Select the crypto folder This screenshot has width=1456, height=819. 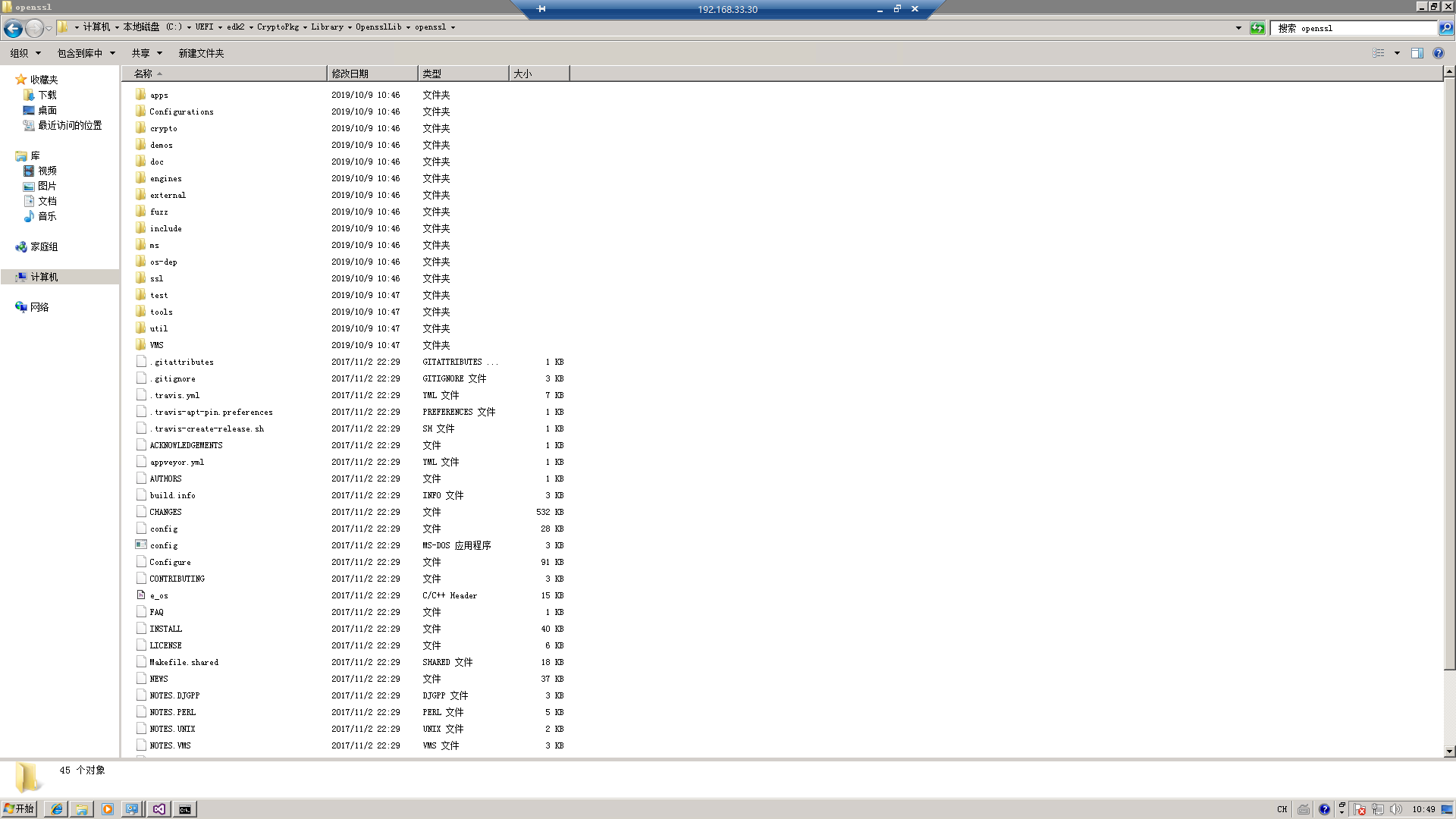pos(163,128)
